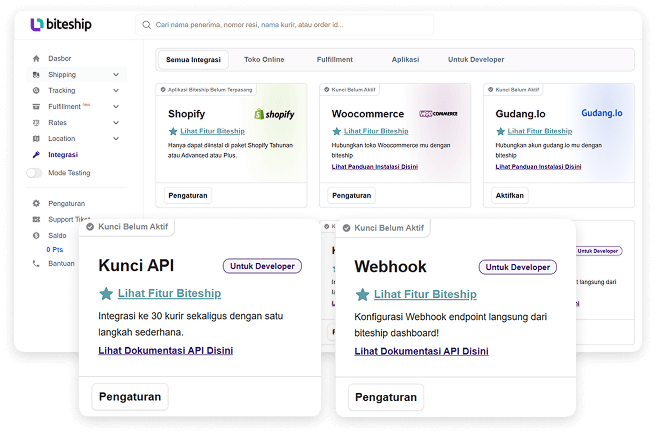Click the Fulfillment box icon in sidebar

[x=36, y=107]
